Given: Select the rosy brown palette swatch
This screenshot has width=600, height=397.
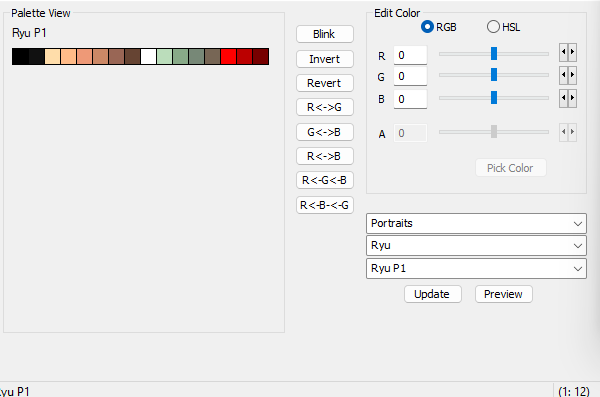Looking at the screenshot, I should tap(116, 57).
